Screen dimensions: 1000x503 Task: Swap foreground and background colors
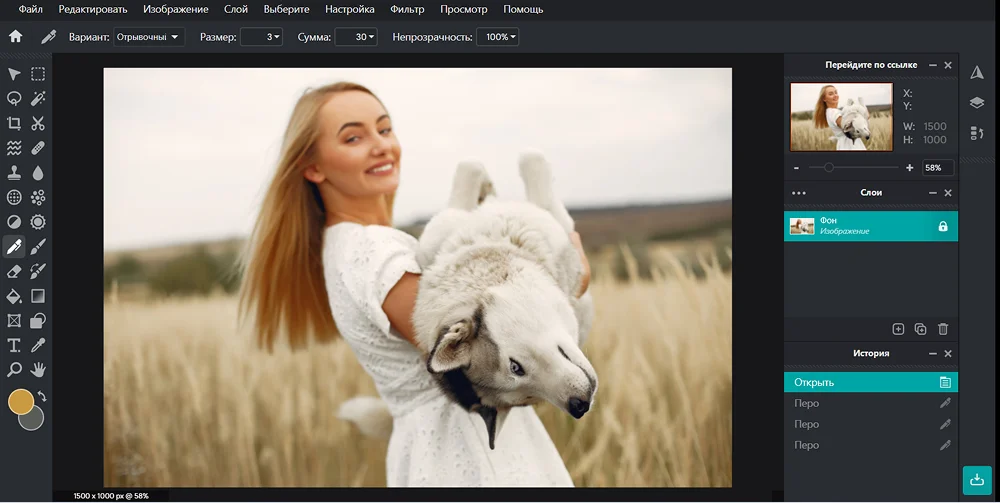click(x=43, y=397)
